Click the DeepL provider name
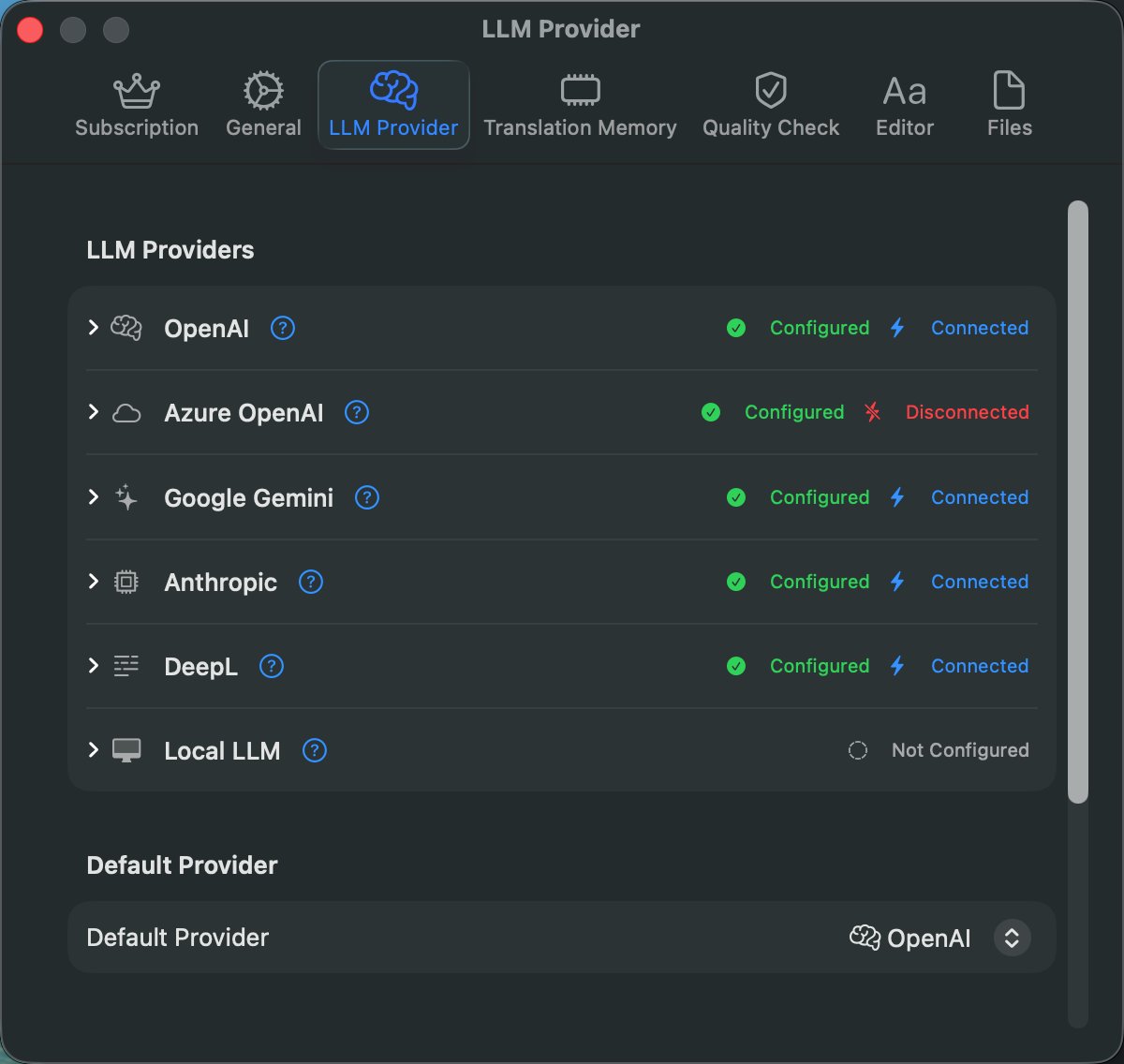This screenshot has height=1064, width=1124. coord(200,667)
